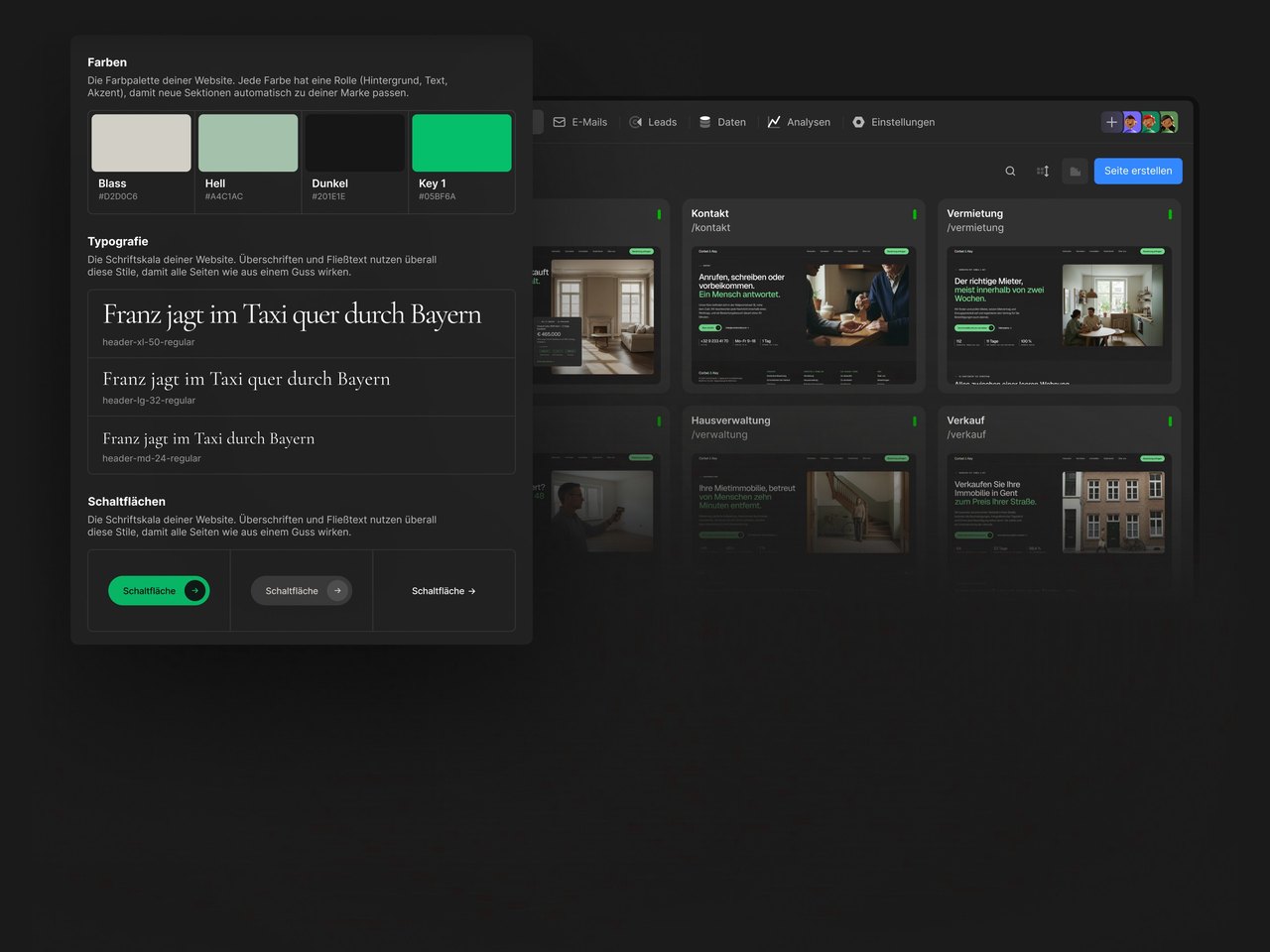Open the Kontakt page preview thumbnail

804,315
